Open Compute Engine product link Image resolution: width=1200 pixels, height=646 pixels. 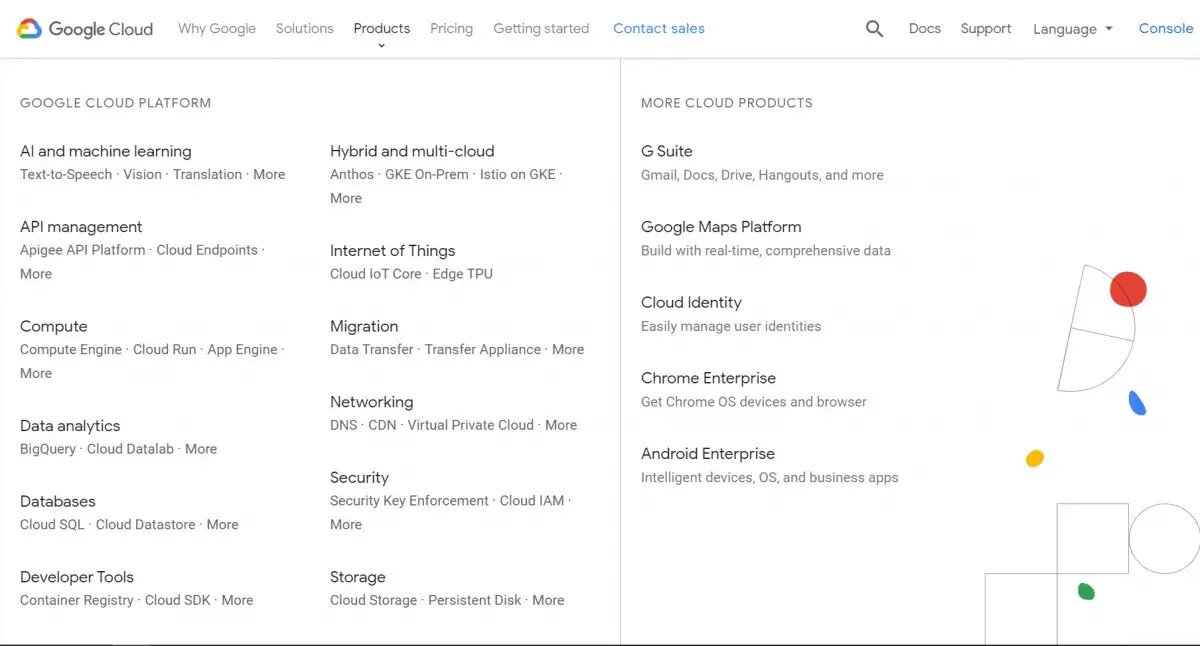click(x=71, y=349)
